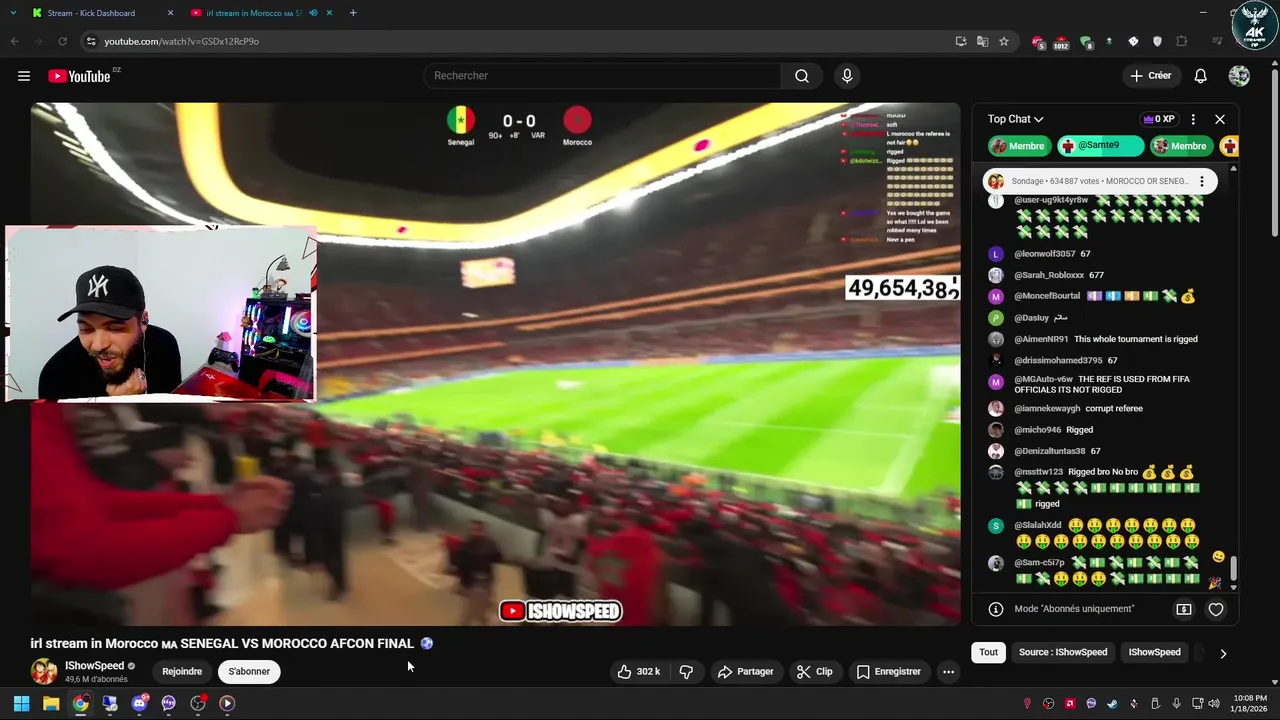Open the YouTube guide hamburger menu
This screenshot has width=1280, height=720.
(24, 76)
